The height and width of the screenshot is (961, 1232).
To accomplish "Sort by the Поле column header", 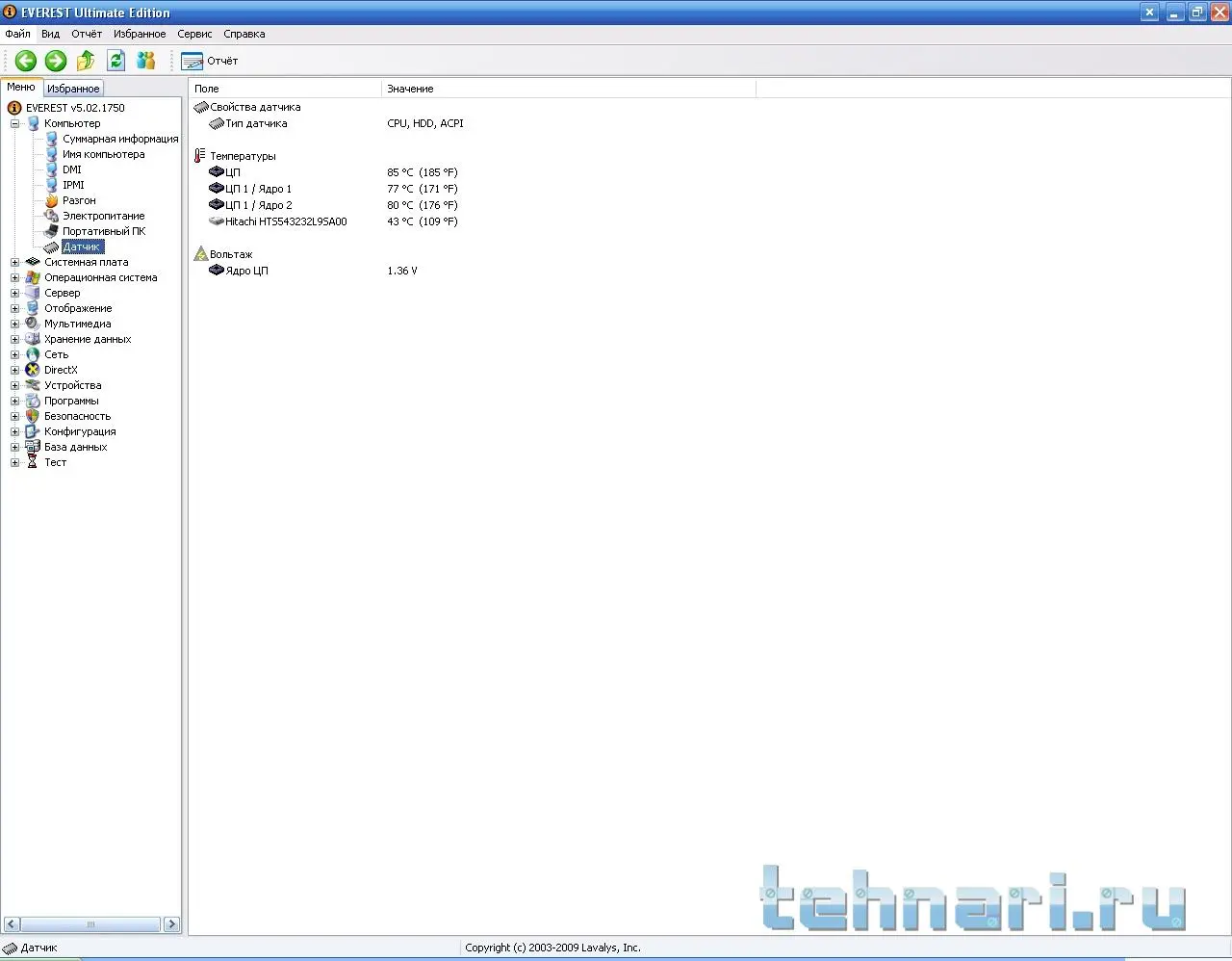I will point(285,89).
